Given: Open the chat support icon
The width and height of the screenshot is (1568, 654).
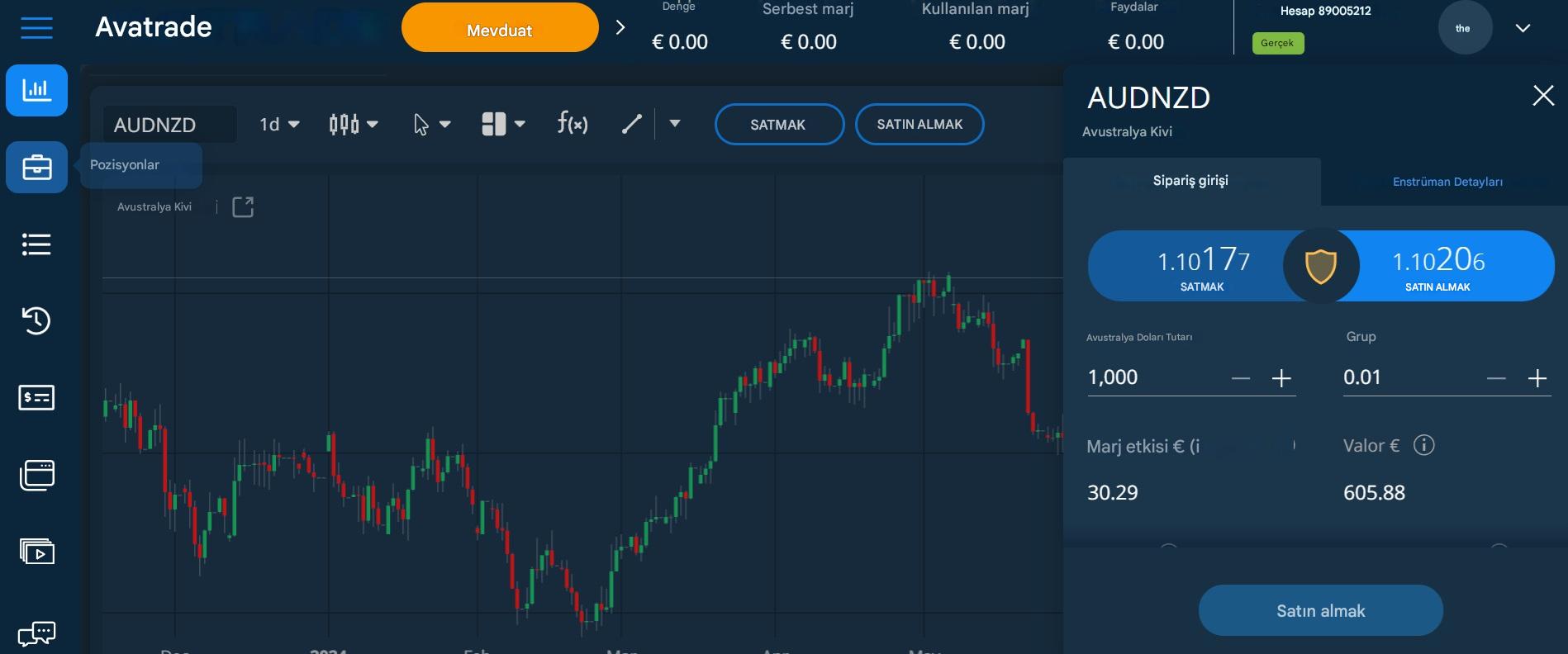Looking at the screenshot, I should (x=36, y=632).
